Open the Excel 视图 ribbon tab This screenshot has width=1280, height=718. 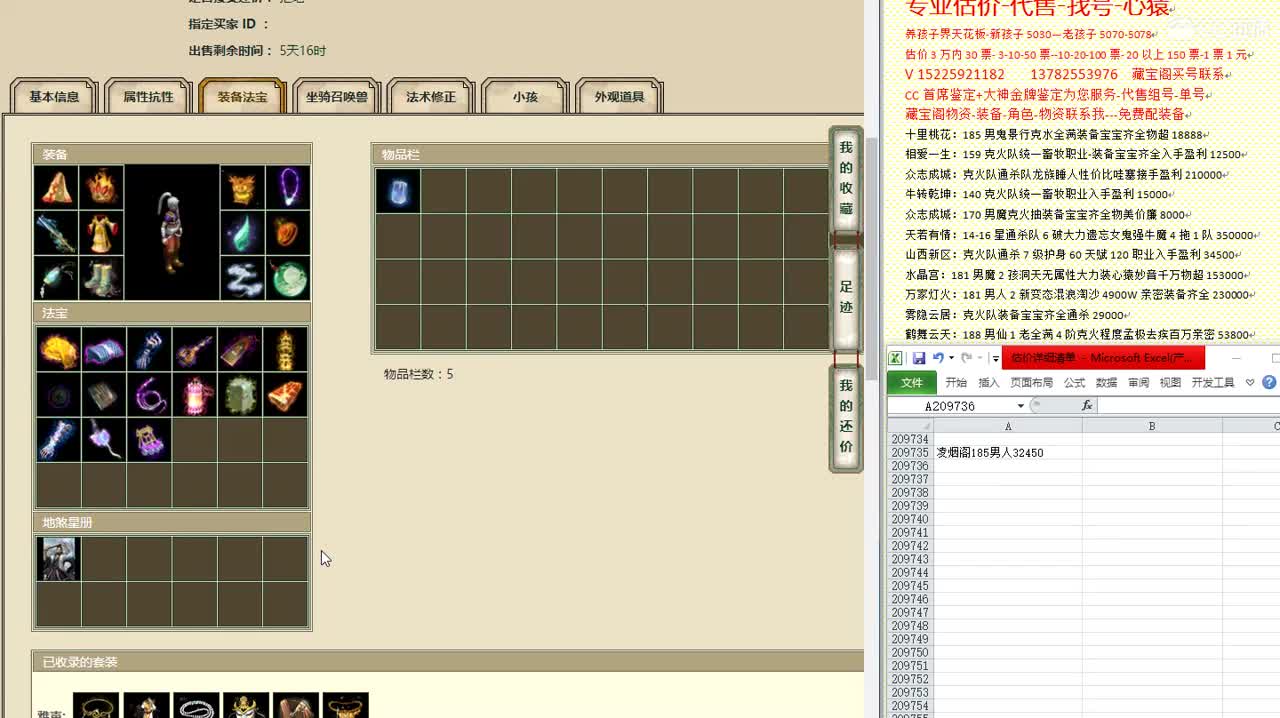point(1171,382)
